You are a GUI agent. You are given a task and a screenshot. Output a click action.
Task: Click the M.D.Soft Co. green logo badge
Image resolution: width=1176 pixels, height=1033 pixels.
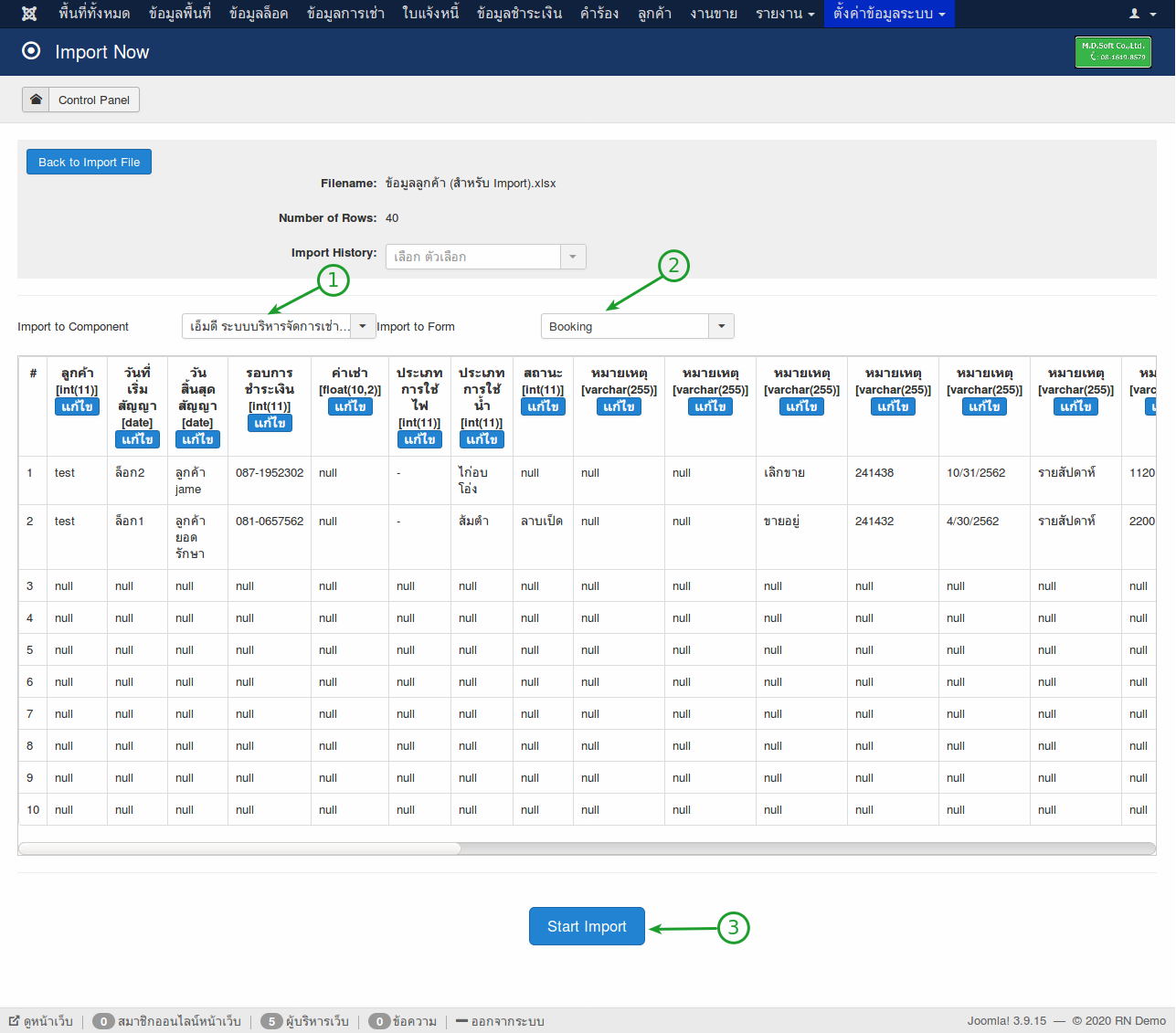[x=1113, y=52]
